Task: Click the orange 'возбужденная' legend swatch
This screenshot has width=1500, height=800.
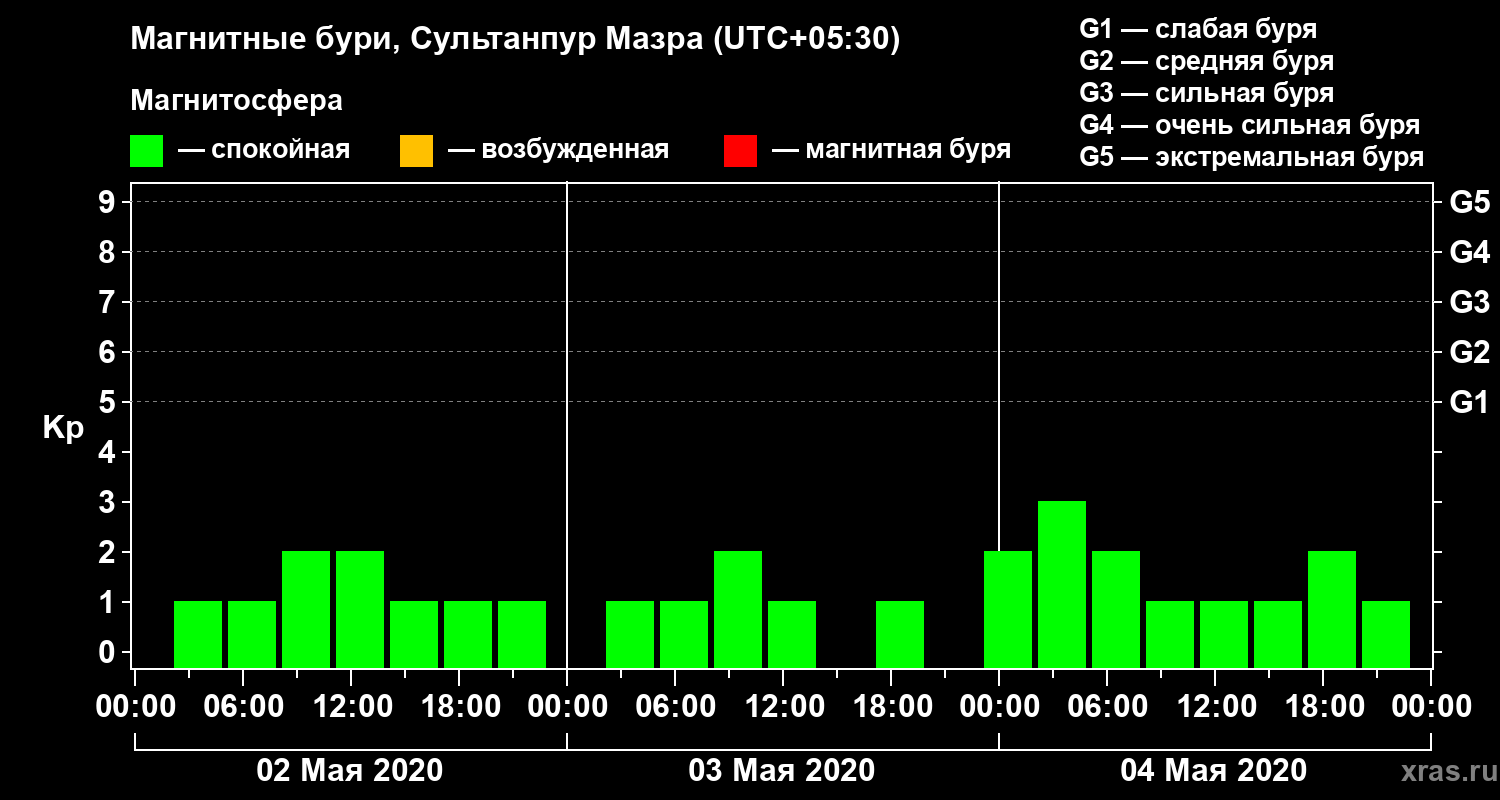Action: pos(416,151)
